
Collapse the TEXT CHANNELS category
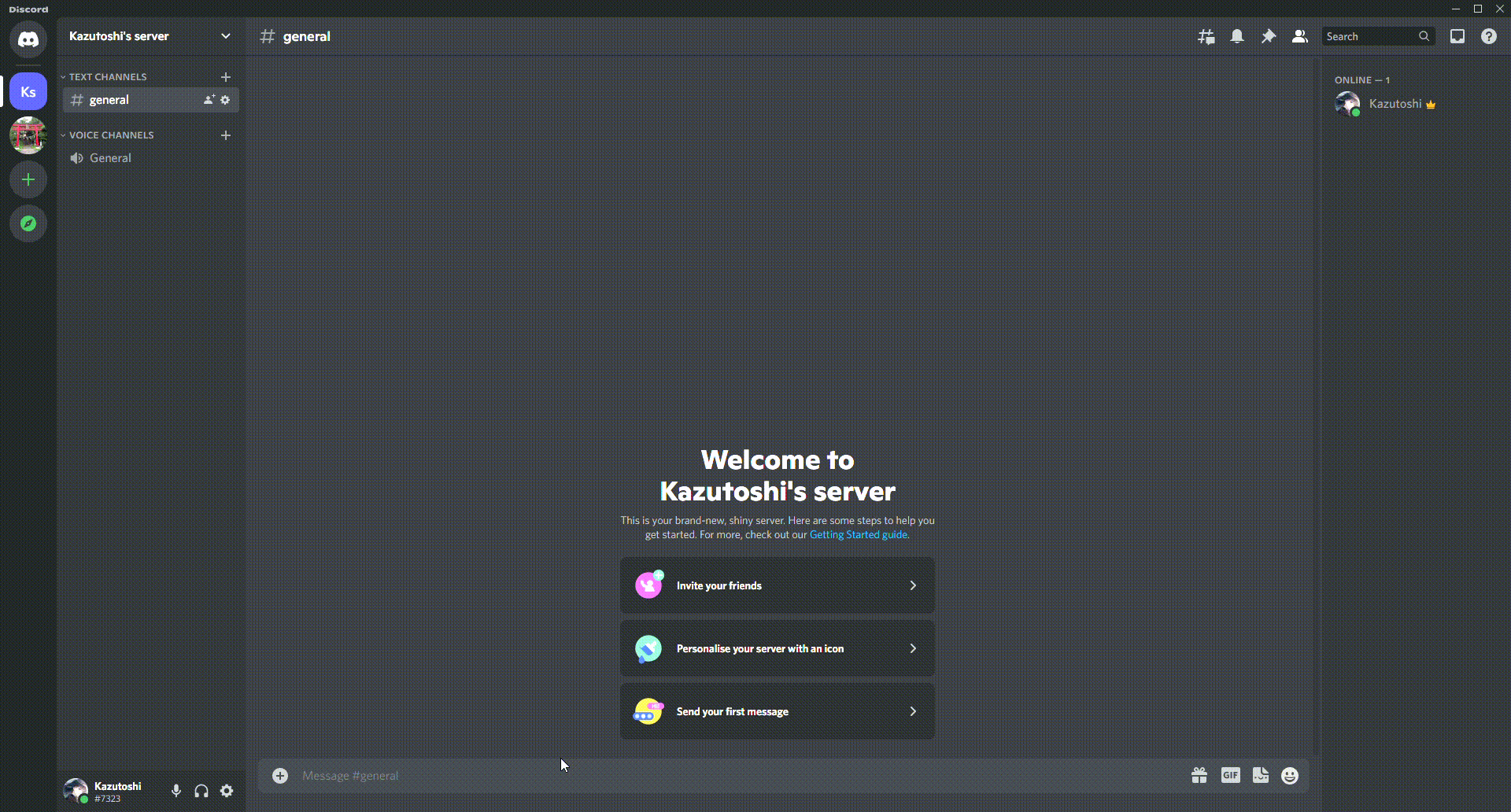[x=104, y=77]
